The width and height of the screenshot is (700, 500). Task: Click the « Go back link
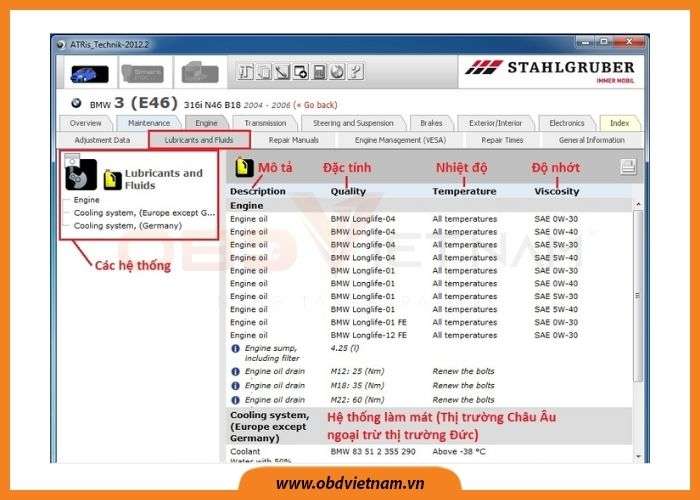317,105
